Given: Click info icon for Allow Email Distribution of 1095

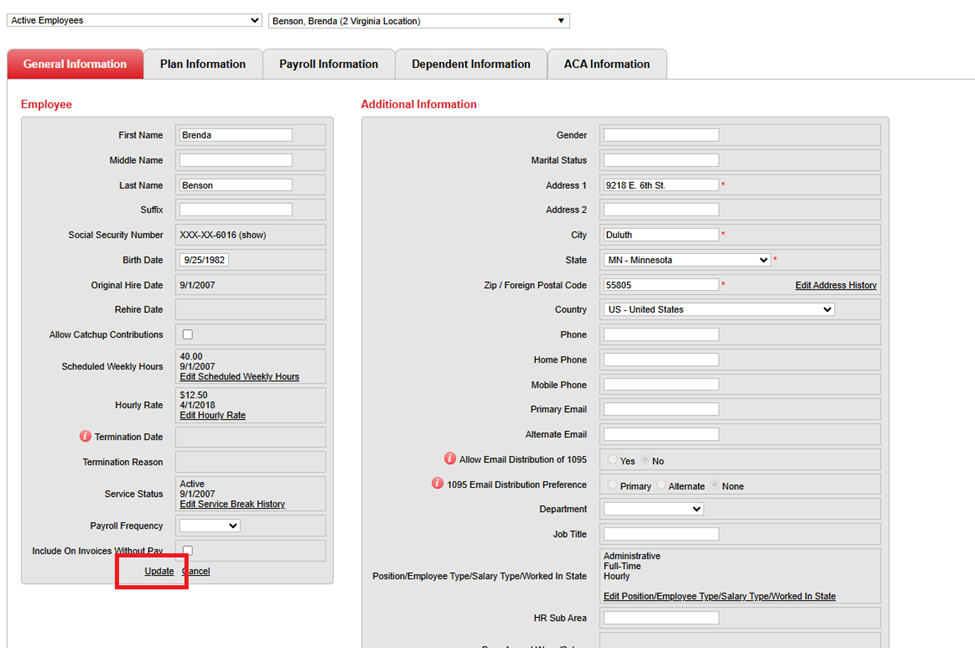Looking at the screenshot, I should (450, 459).
